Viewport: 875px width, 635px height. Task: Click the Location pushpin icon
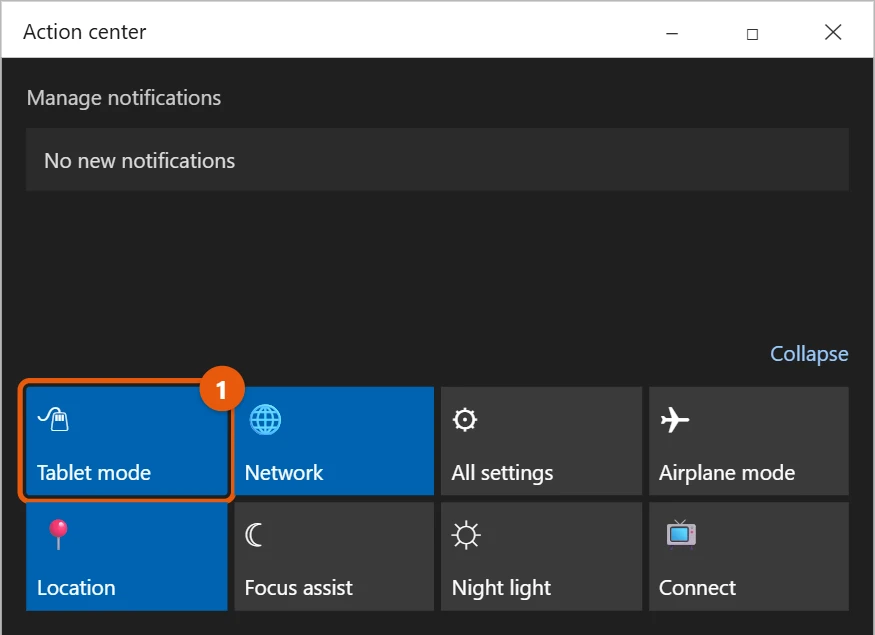(58, 534)
